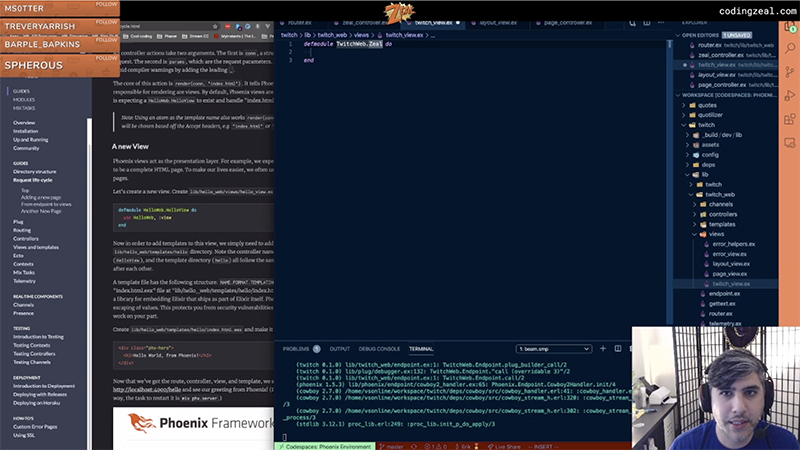Image resolution: width=800 pixels, height=450 pixels.
Task: Open the Remote Explorer icon
Action: pos(790,143)
